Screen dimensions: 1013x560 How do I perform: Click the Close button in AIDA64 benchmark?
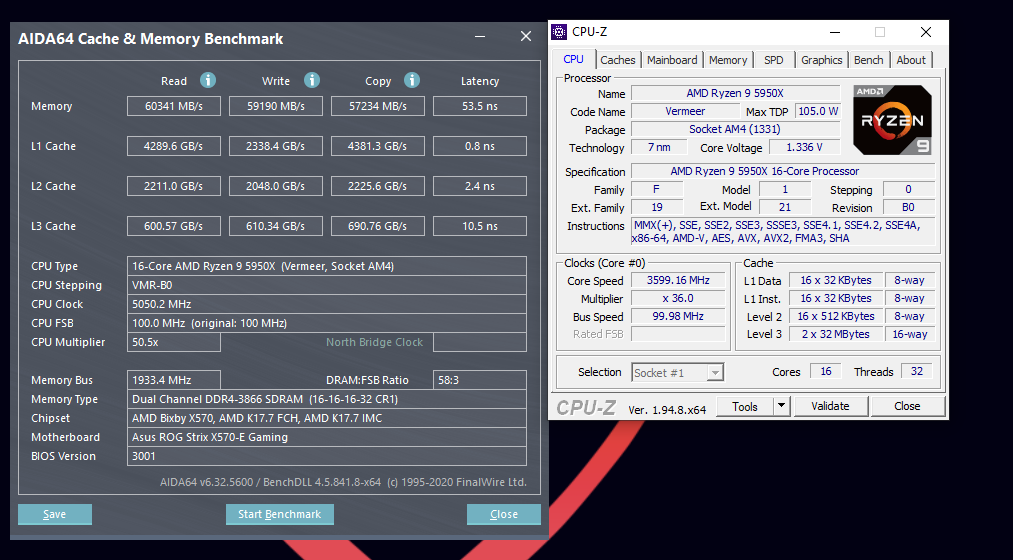[x=504, y=514]
